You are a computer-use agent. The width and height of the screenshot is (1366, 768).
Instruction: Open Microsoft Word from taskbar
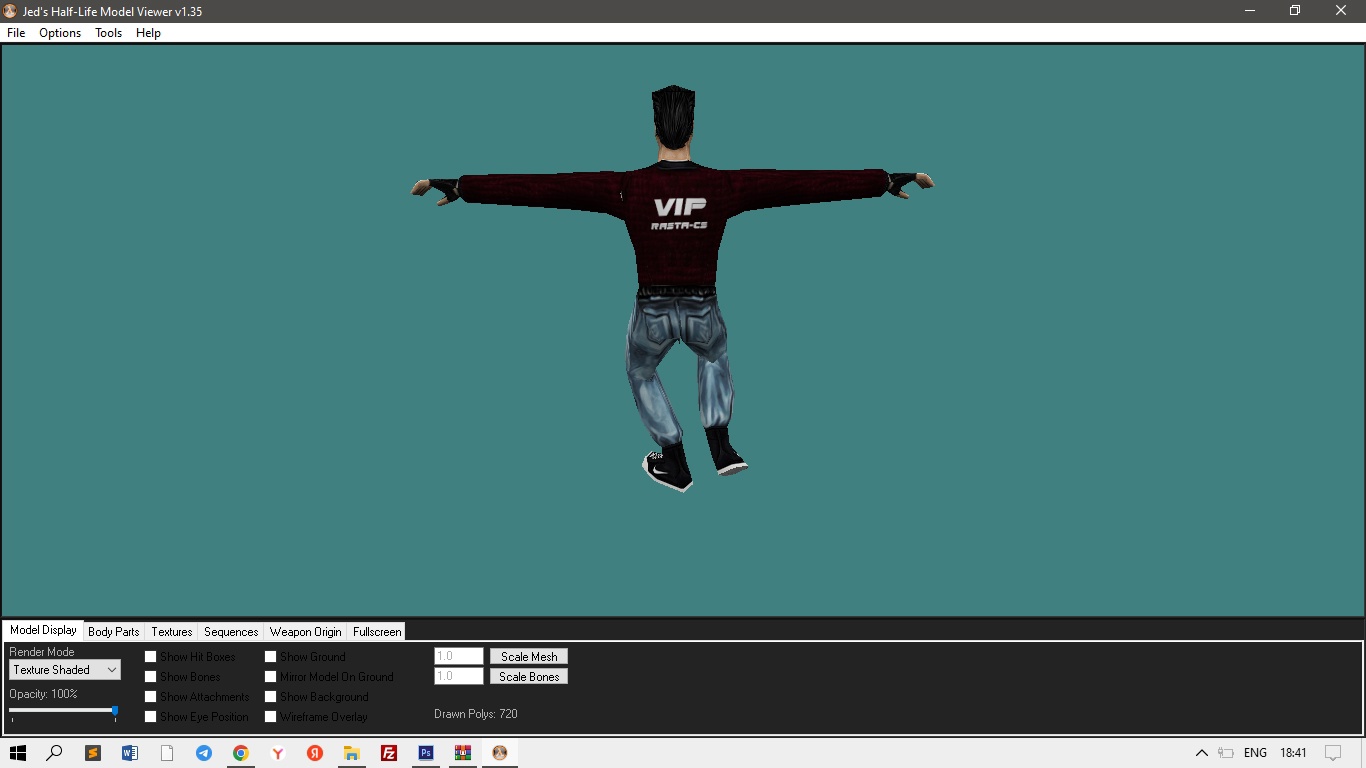130,753
